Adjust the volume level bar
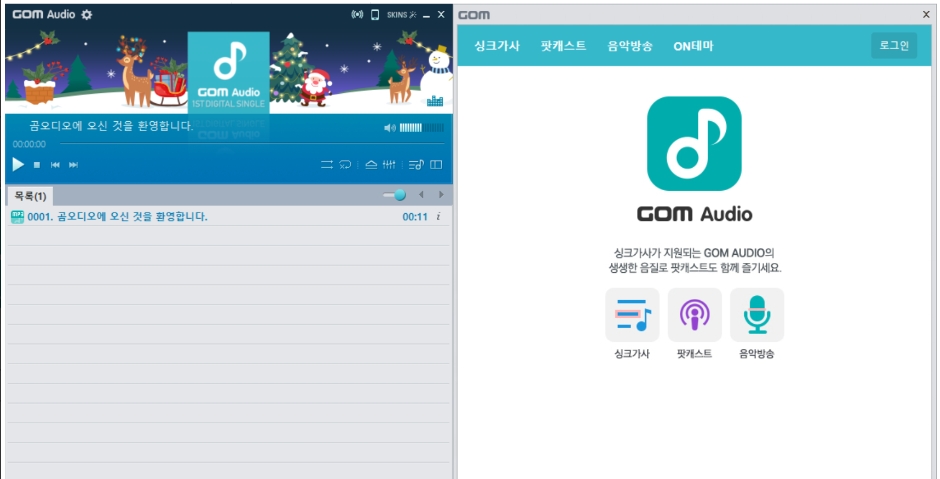The width and height of the screenshot is (940, 479). point(422,128)
